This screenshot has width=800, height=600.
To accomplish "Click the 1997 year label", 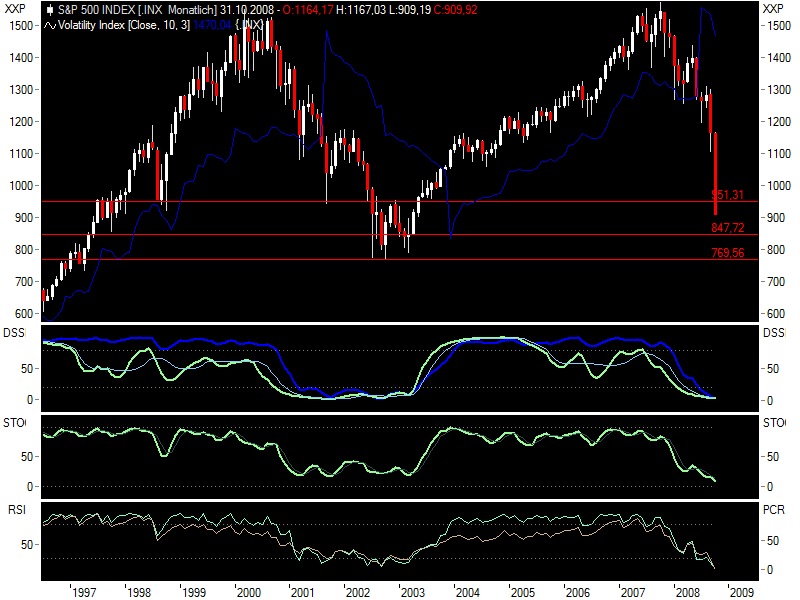I will (x=84, y=592).
